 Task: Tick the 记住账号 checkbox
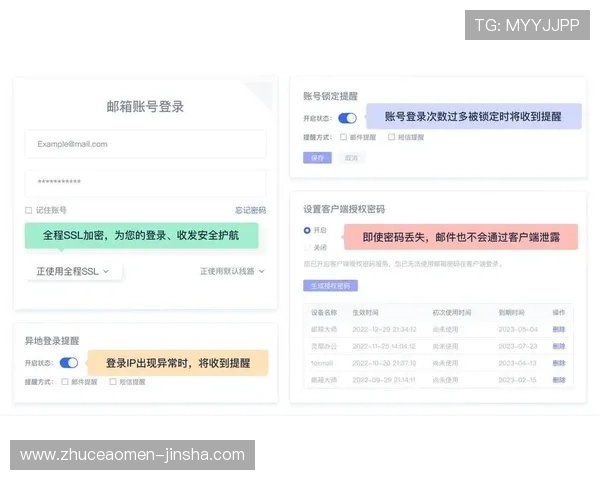pos(29,210)
